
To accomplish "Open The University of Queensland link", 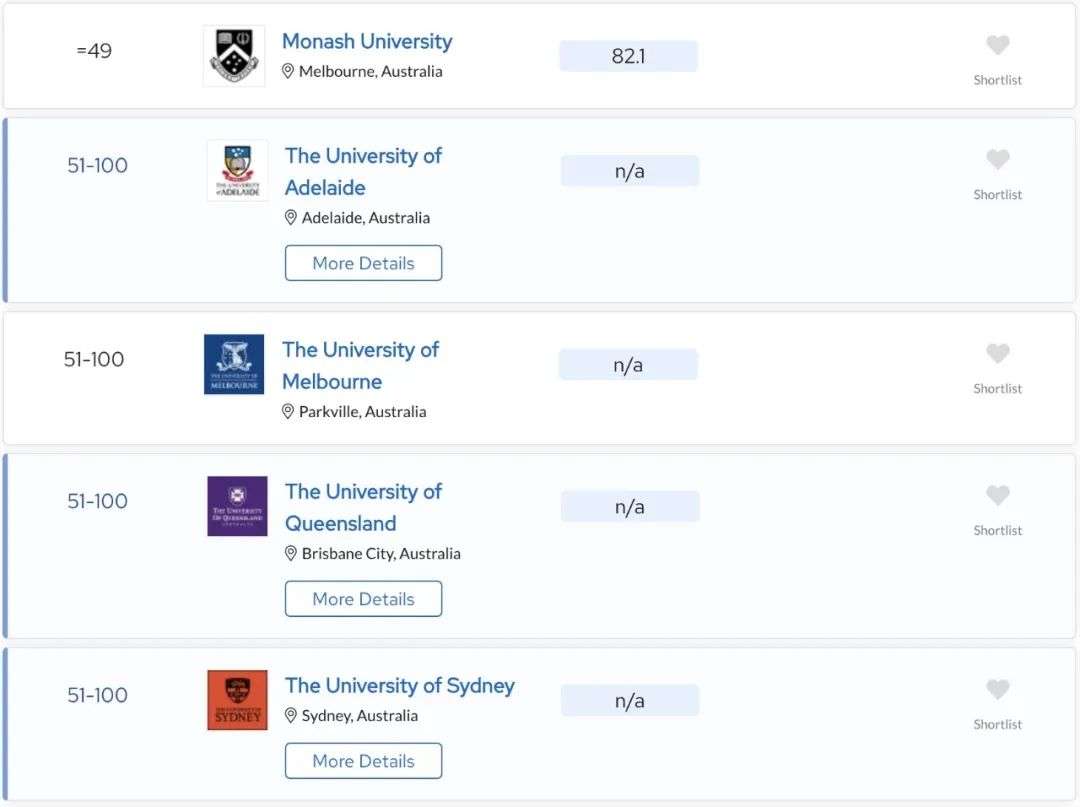I will 364,507.
